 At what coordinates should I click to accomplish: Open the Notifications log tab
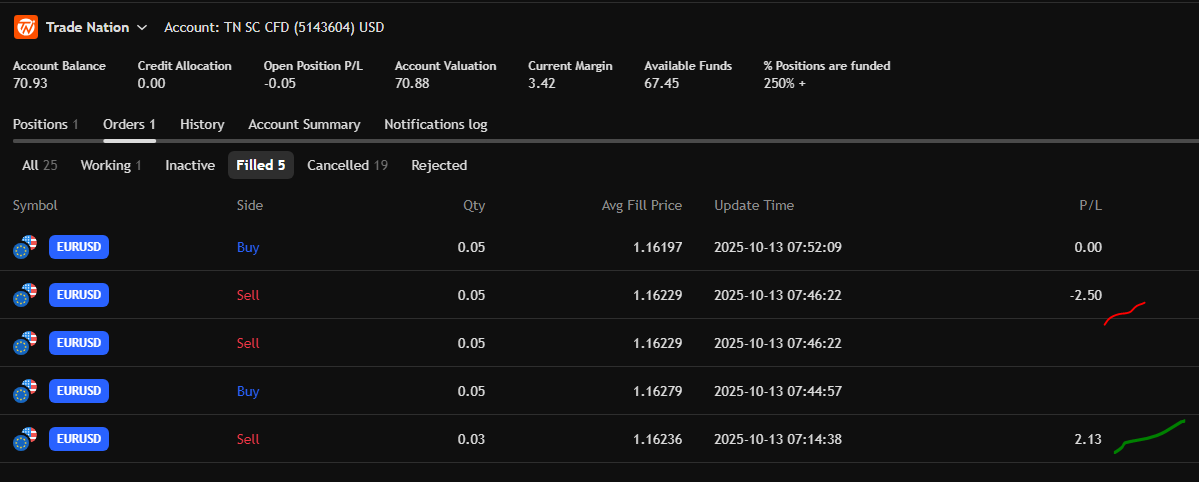coord(435,125)
